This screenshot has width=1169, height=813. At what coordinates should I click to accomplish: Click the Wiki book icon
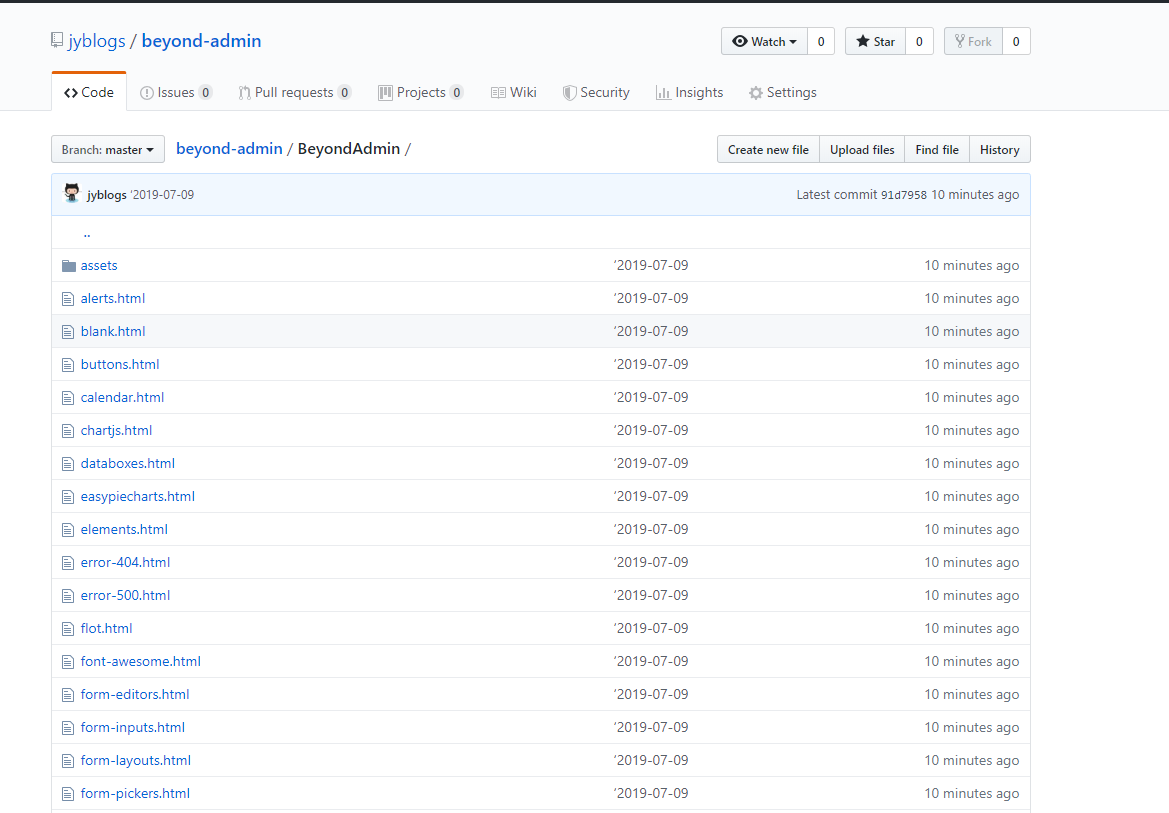498,92
